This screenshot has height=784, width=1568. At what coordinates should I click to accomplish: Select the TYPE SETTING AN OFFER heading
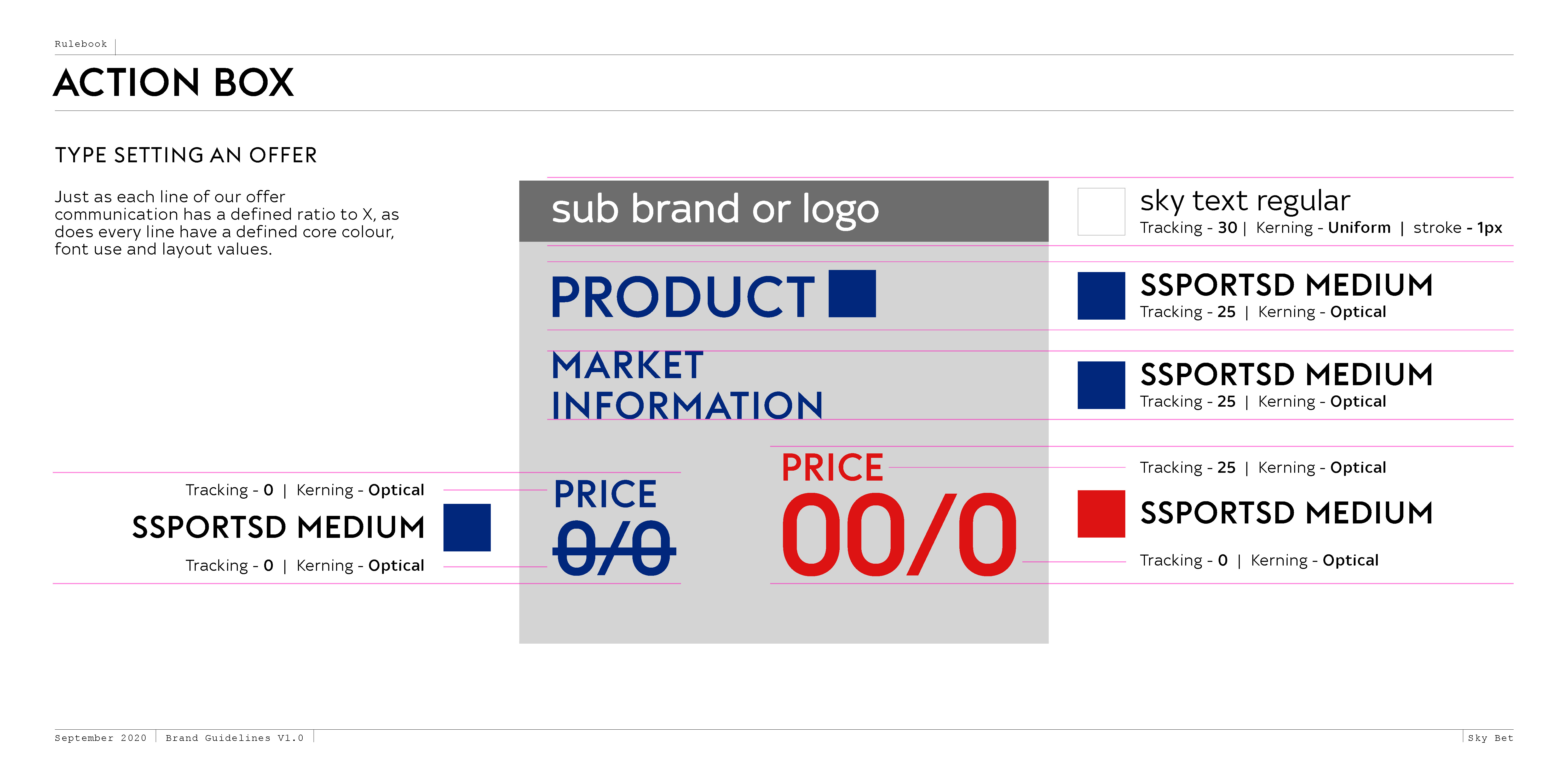(x=186, y=155)
